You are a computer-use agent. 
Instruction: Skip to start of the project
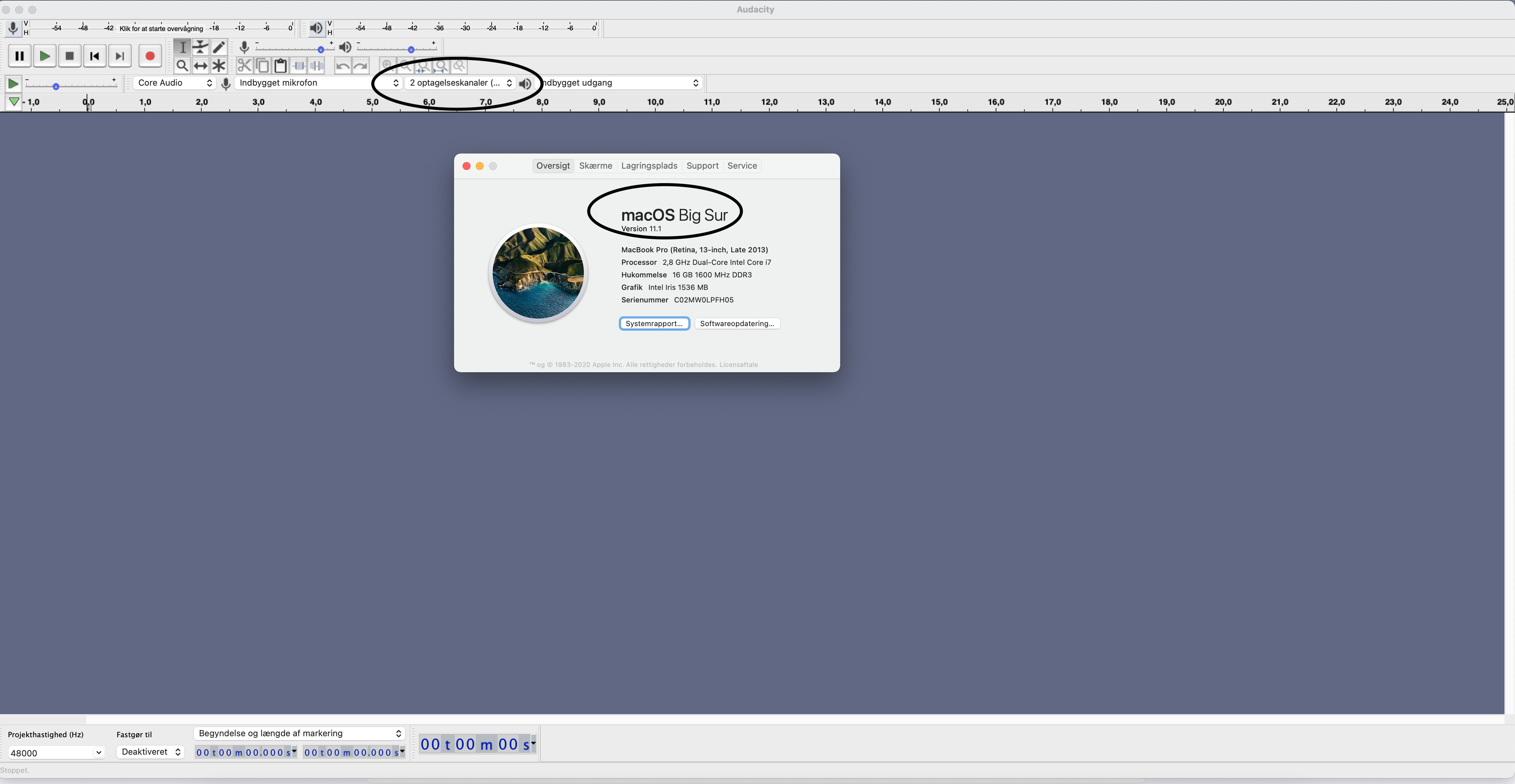[x=95, y=56]
